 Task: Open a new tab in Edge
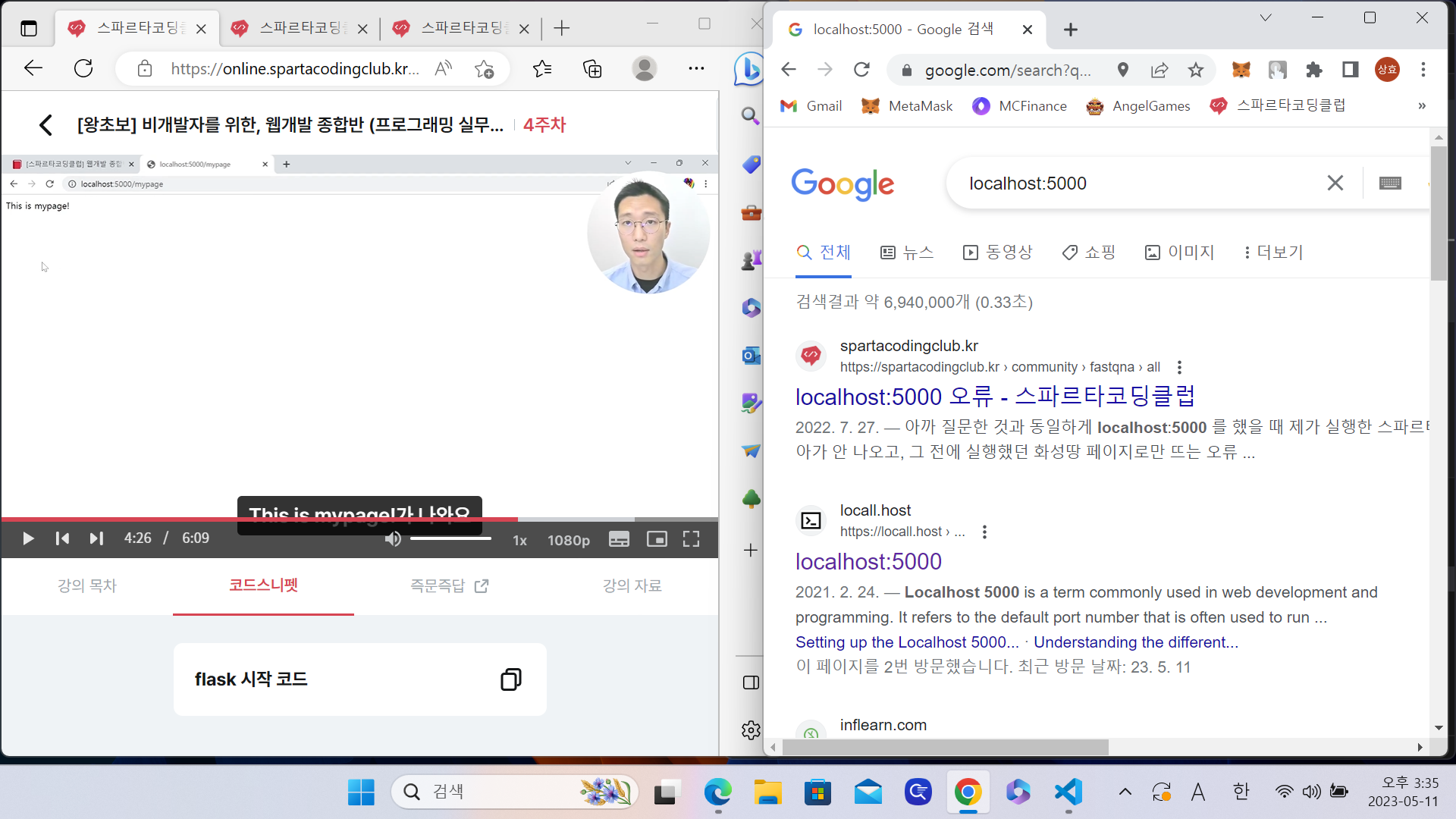[562, 29]
